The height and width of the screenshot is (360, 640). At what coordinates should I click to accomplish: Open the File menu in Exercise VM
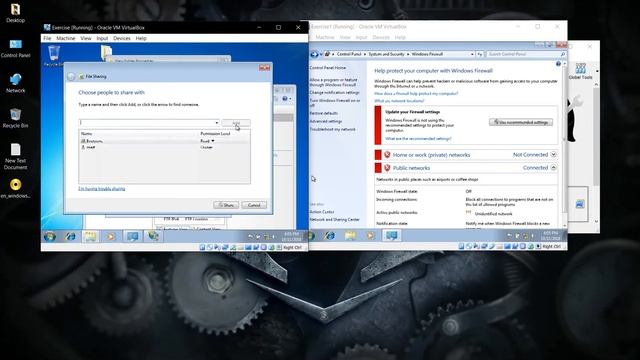pyautogui.click(x=47, y=38)
